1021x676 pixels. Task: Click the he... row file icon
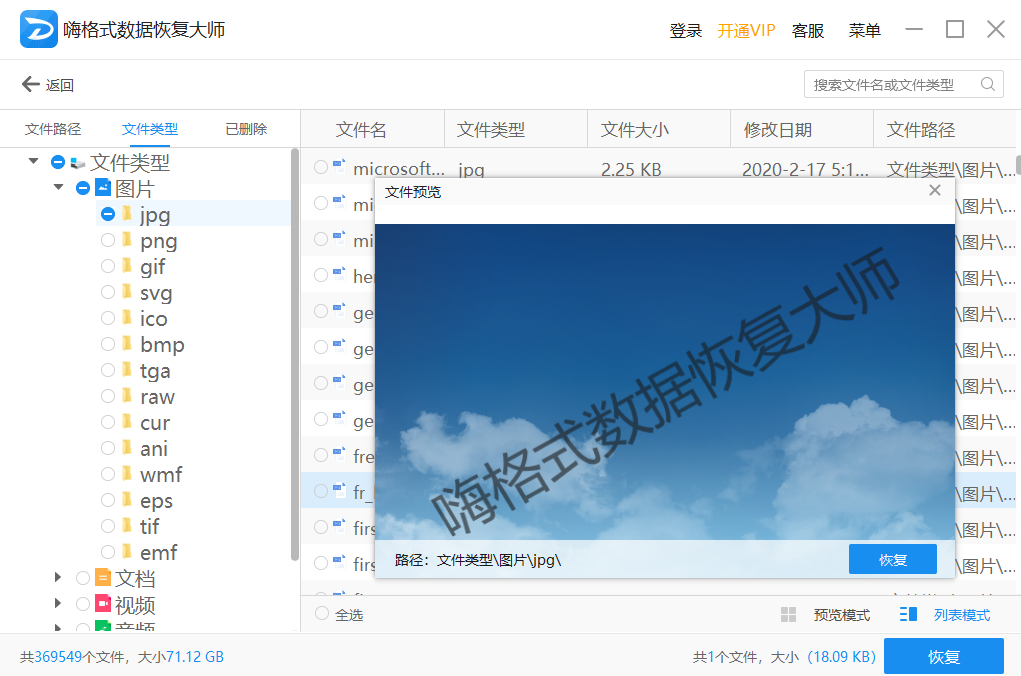(x=339, y=274)
